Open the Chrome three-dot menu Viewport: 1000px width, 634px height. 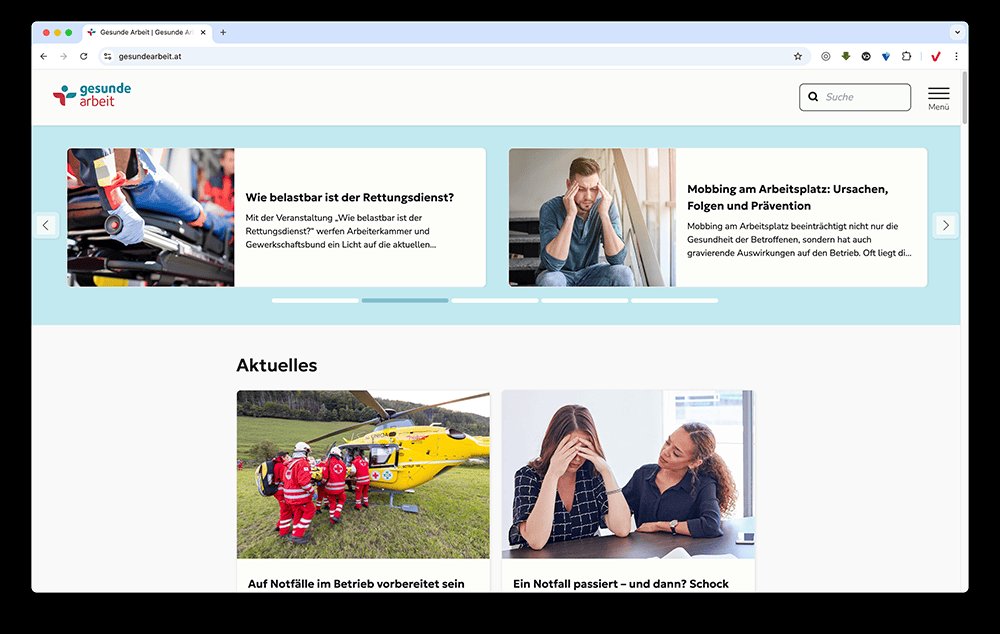click(957, 57)
